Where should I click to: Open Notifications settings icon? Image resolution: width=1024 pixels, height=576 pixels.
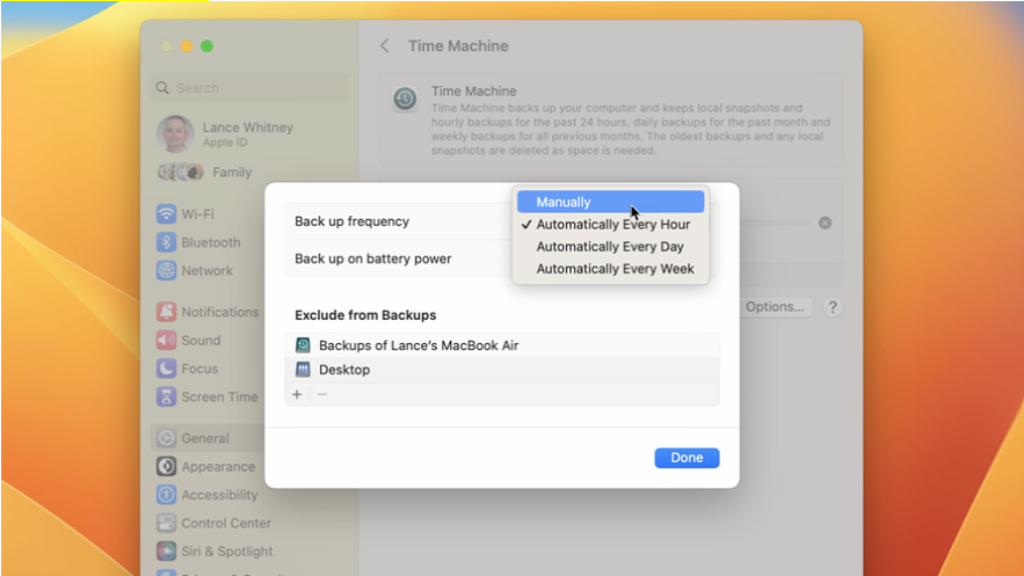point(166,312)
